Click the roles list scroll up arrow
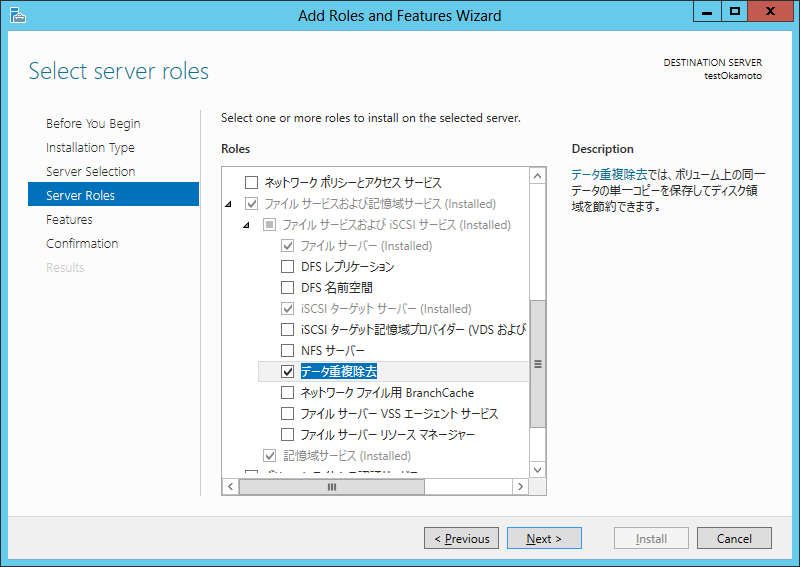The image size is (800, 567). tap(538, 176)
